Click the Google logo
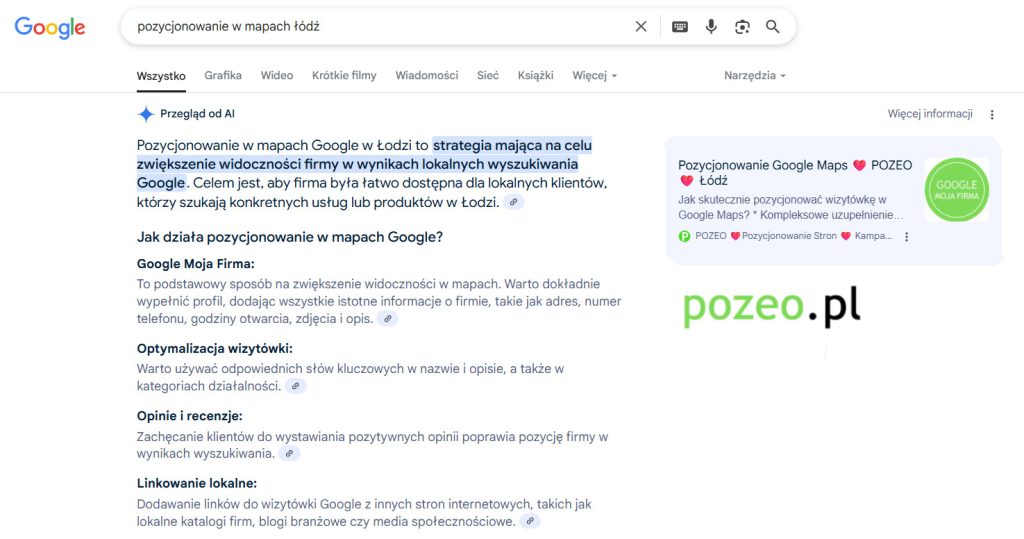This screenshot has height=539, width=1024. coord(50,27)
